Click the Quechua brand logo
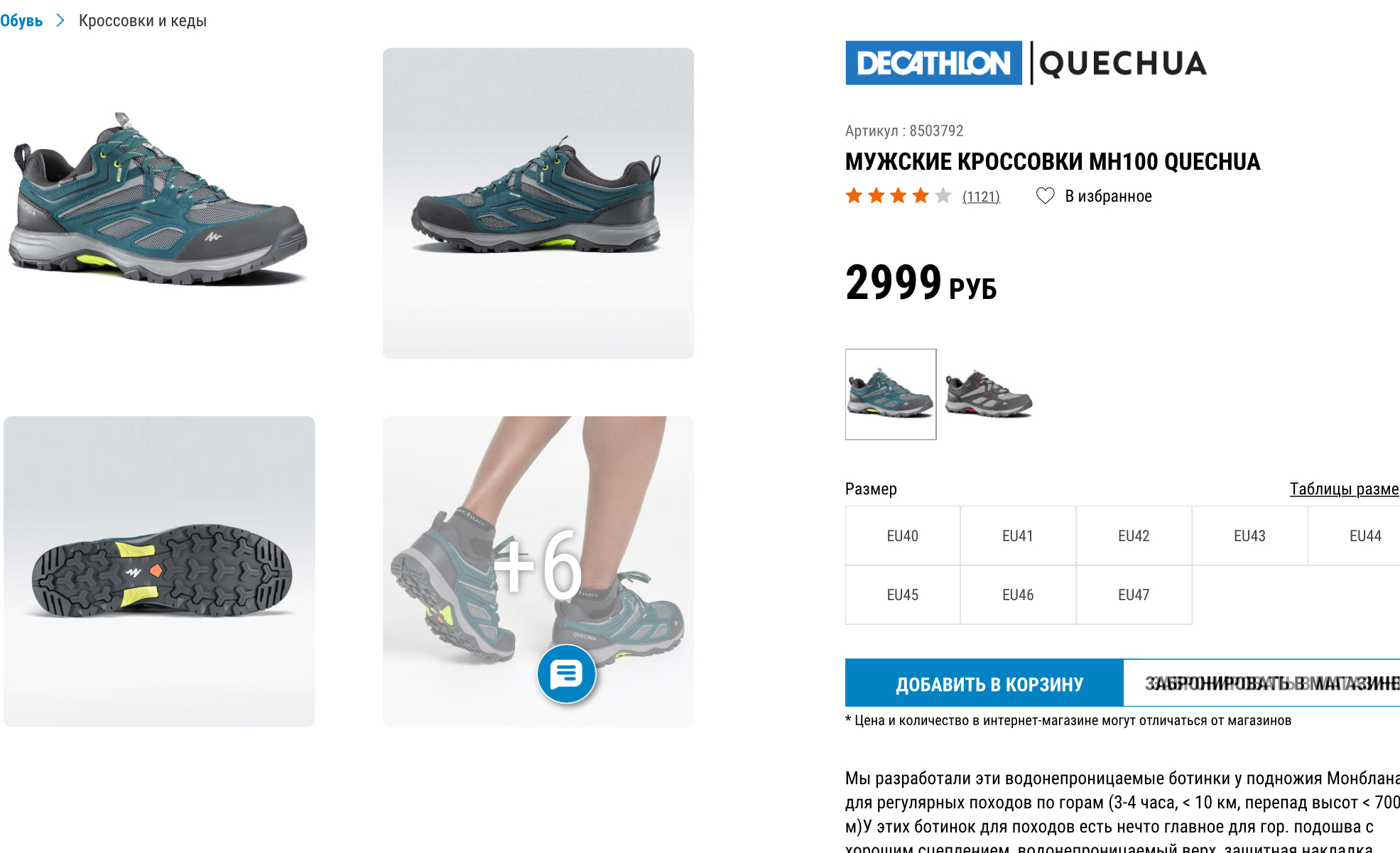Screen dimensions: 1400x853 tap(1123, 63)
